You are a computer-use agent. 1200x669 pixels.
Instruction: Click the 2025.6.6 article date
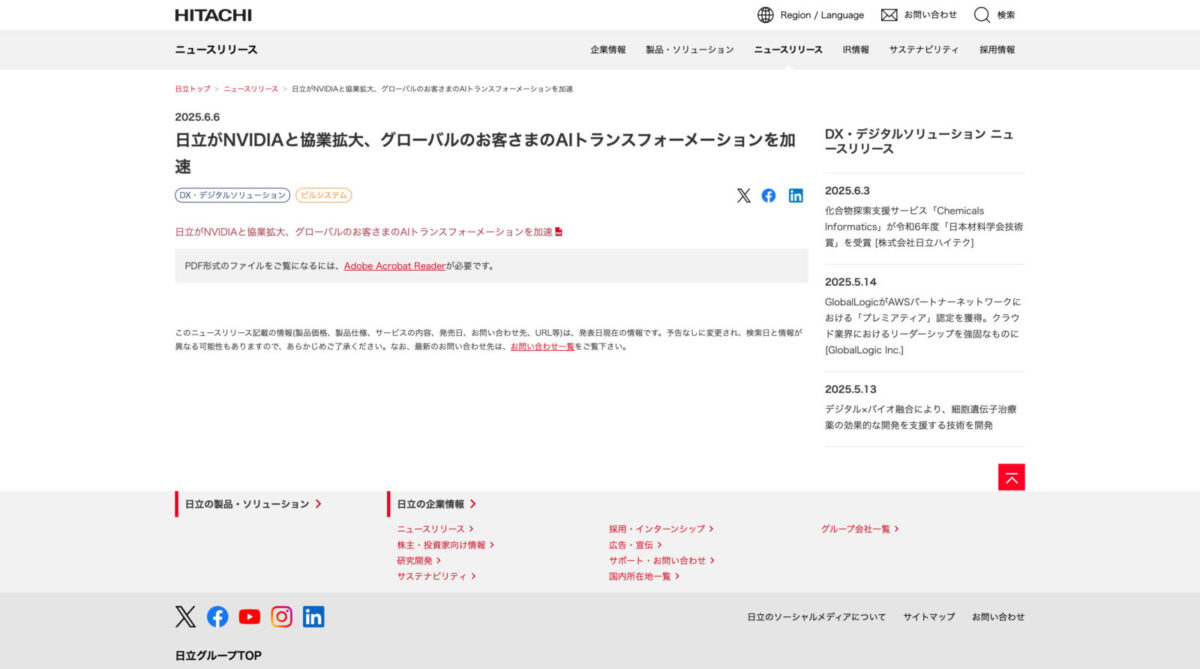197,117
